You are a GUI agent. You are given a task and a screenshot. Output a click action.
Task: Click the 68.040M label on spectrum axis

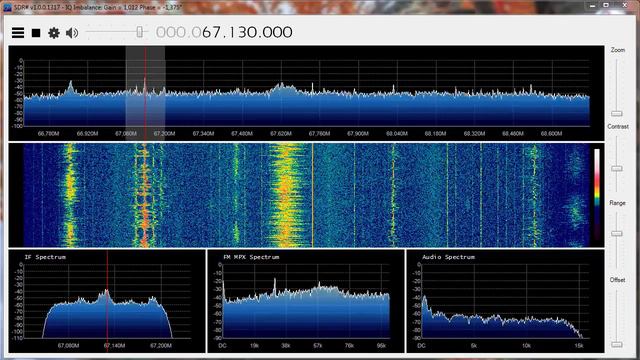click(397, 133)
